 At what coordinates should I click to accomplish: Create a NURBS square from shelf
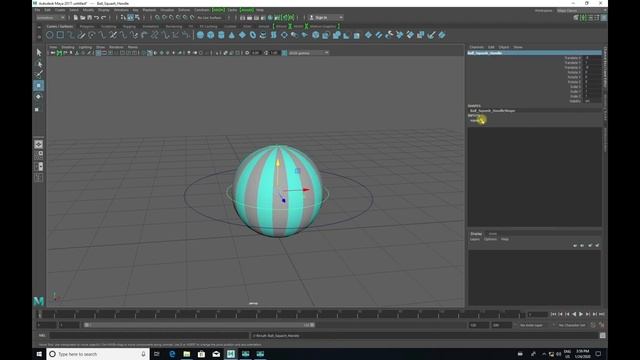(x=60, y=35)
